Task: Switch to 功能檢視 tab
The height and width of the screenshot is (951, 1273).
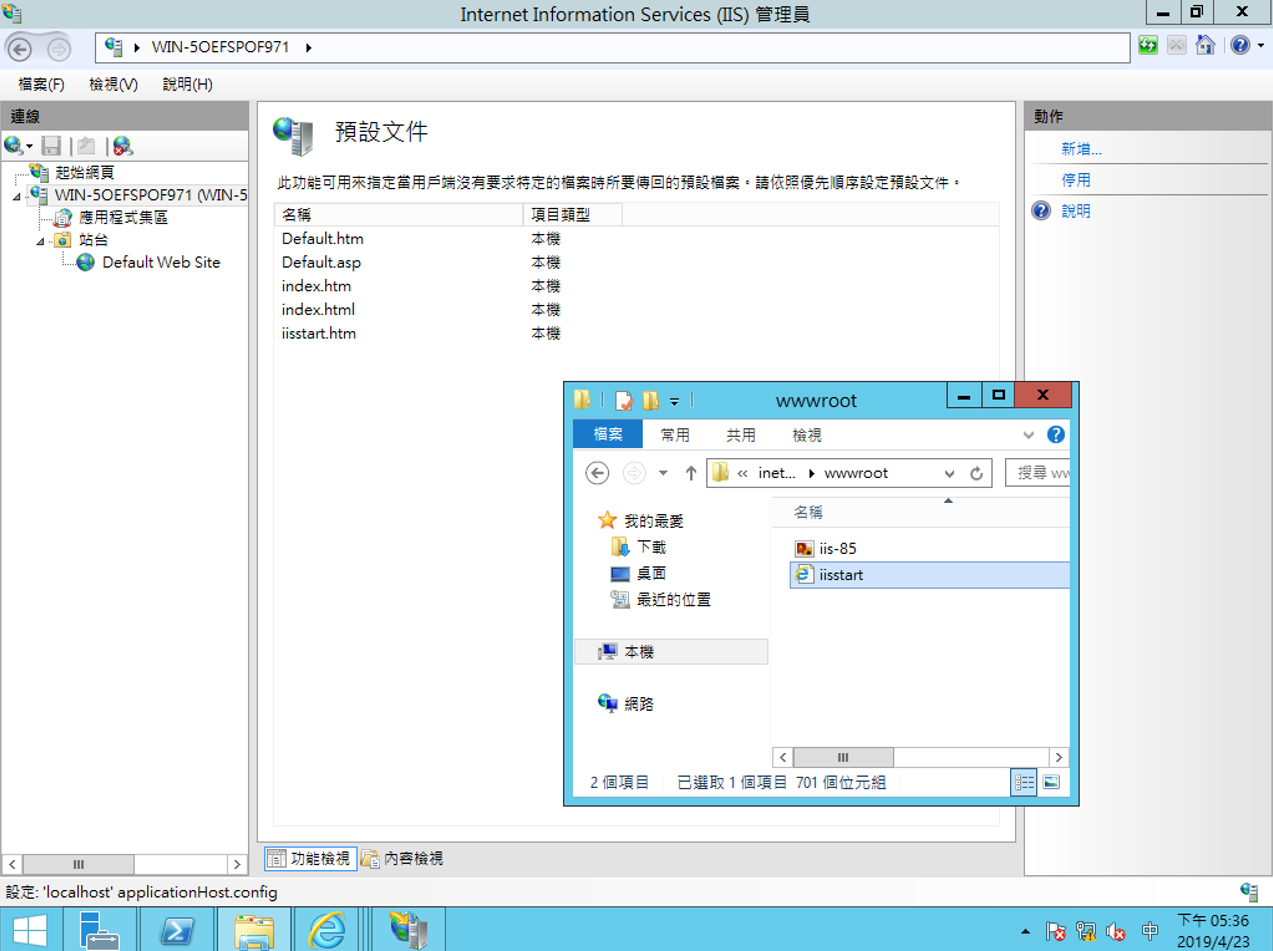Action: (309, 858)
